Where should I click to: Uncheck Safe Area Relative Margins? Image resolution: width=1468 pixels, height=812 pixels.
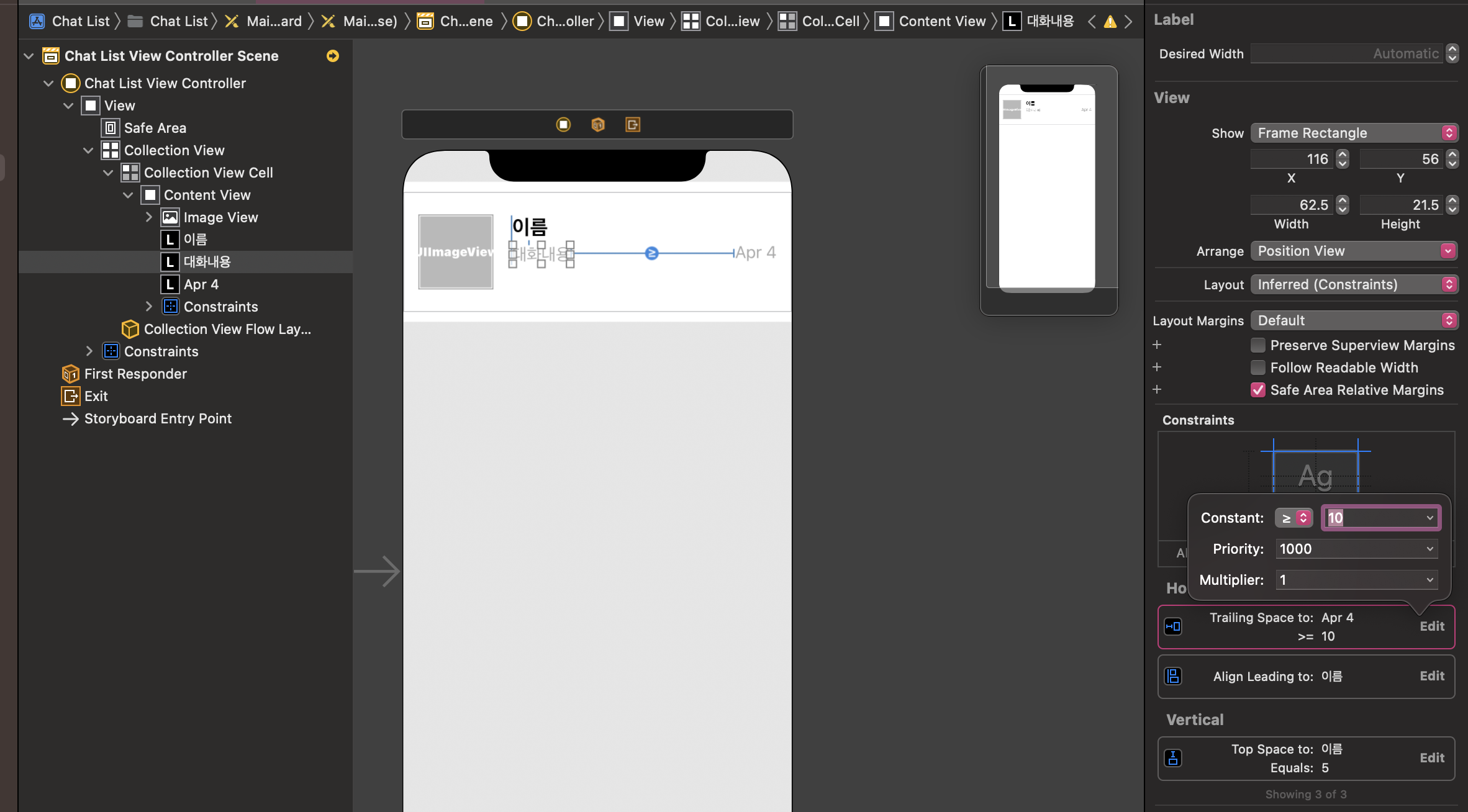pos(1258,390)
